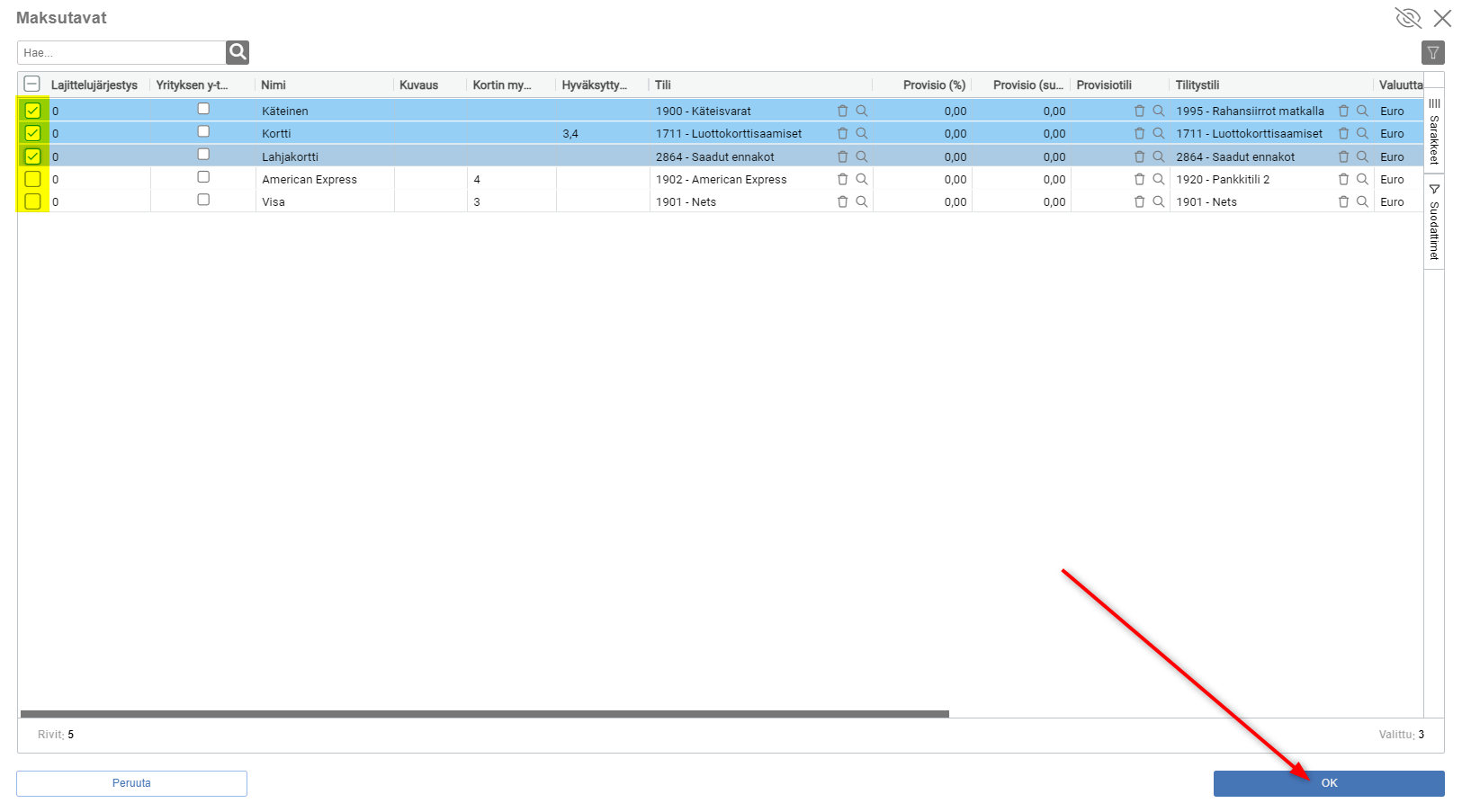Viewport: 1462px width, 812px height.
Task: Search Tili account for Käteinen row
Action: 862,111
